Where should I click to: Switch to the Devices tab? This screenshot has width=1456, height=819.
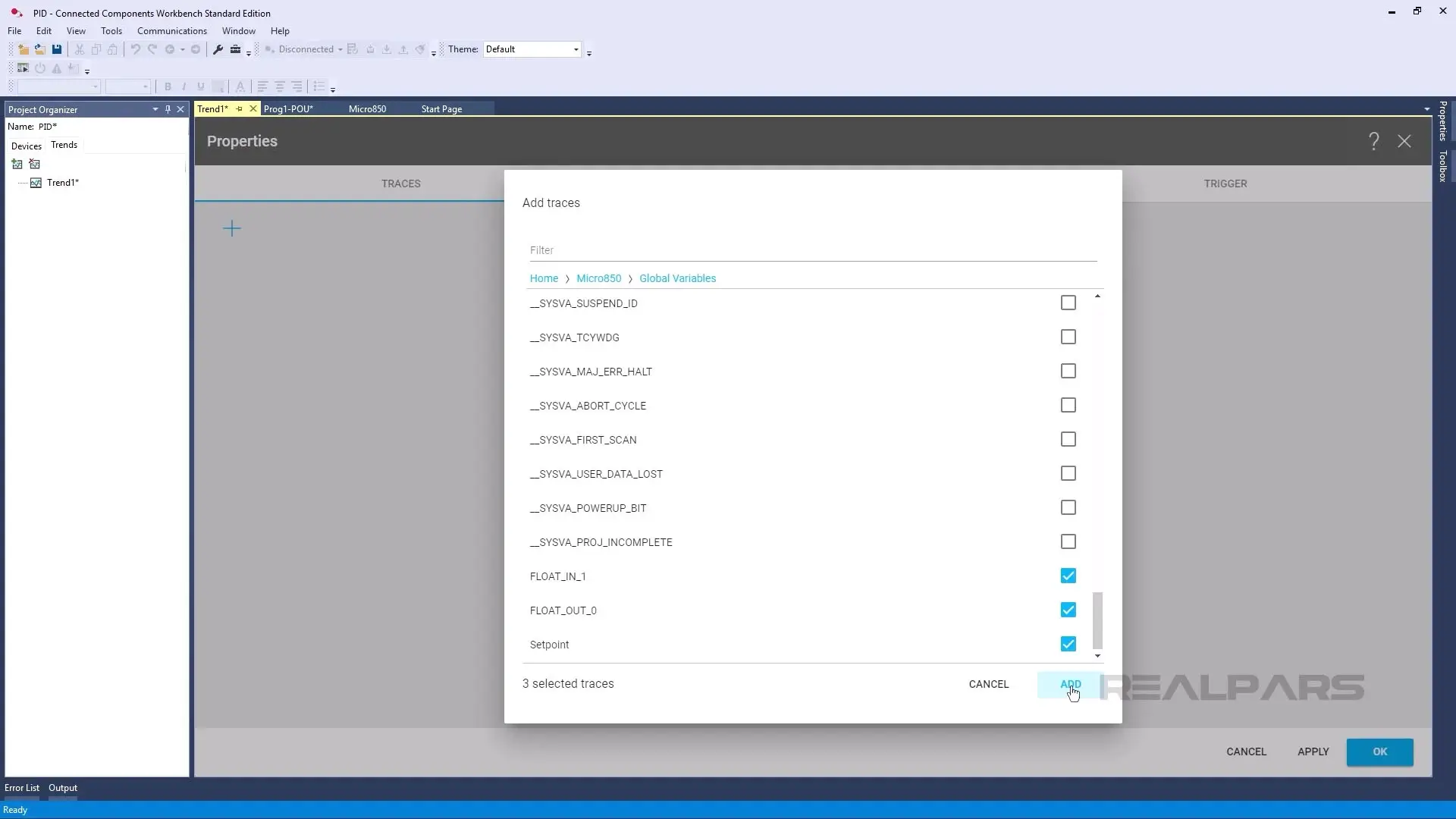[26, 146]
